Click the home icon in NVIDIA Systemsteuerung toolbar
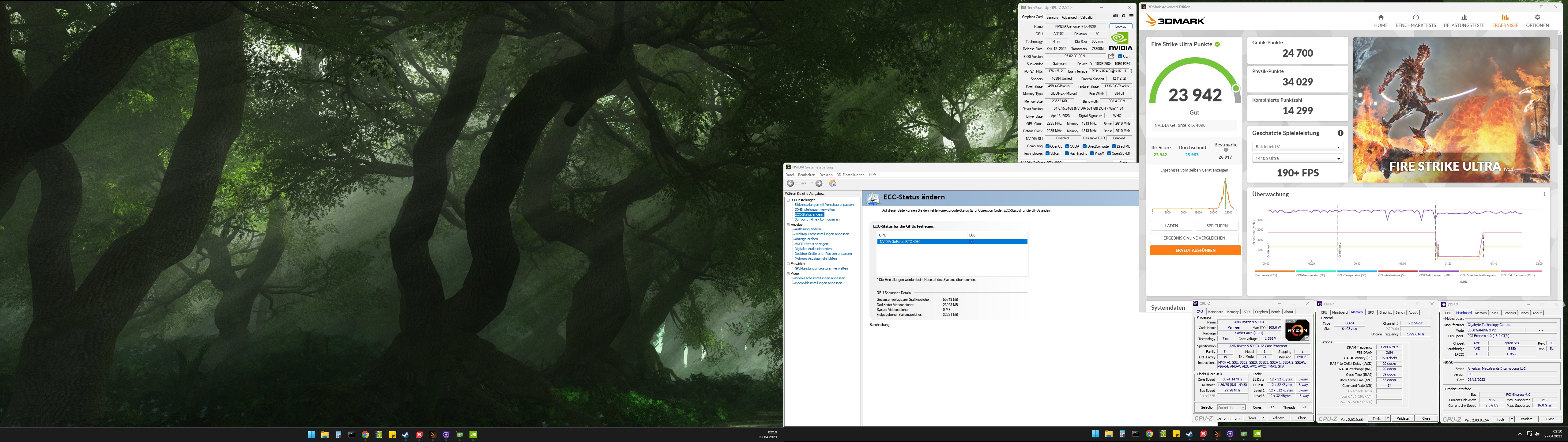The image size is (1568, 442). click(x=832, y=183)
